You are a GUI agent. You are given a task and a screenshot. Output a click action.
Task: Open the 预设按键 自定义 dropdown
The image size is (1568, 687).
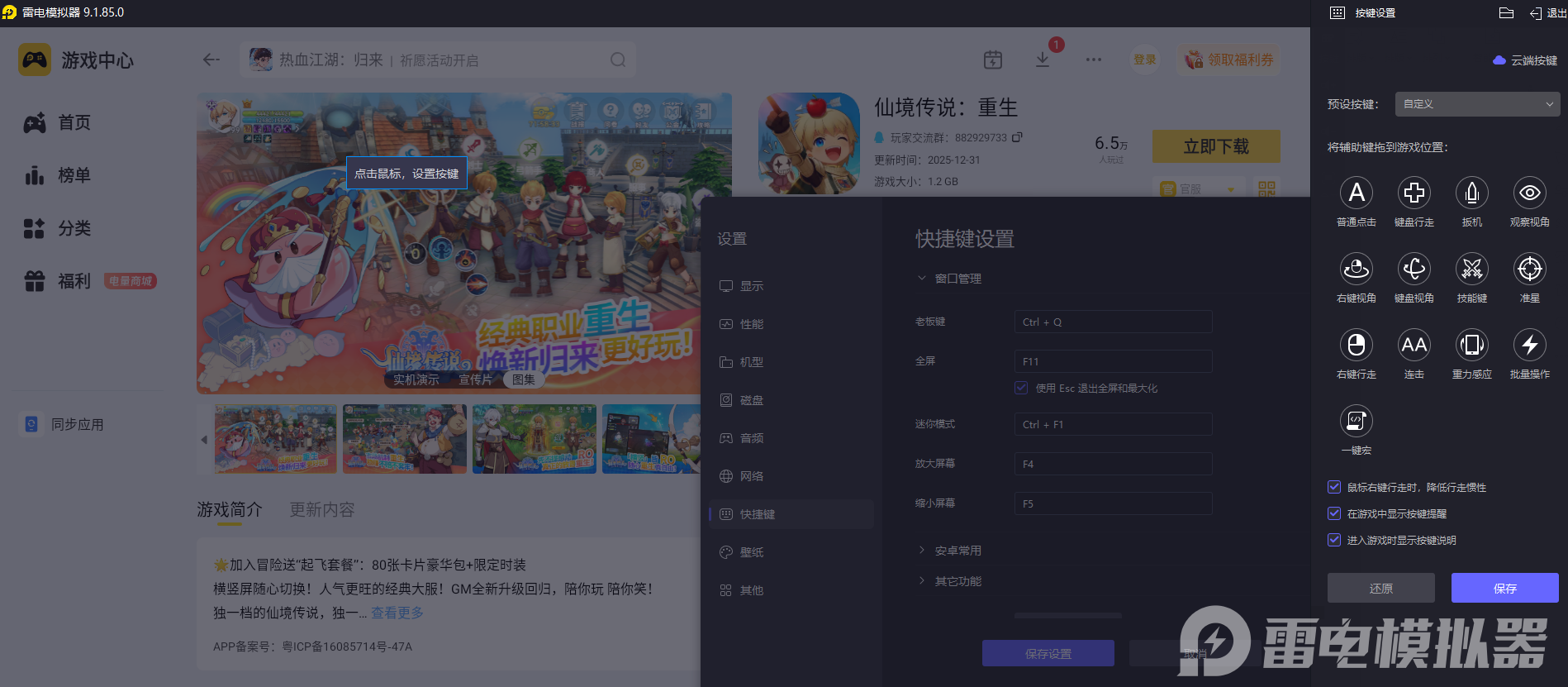(x=1477, y=104)
